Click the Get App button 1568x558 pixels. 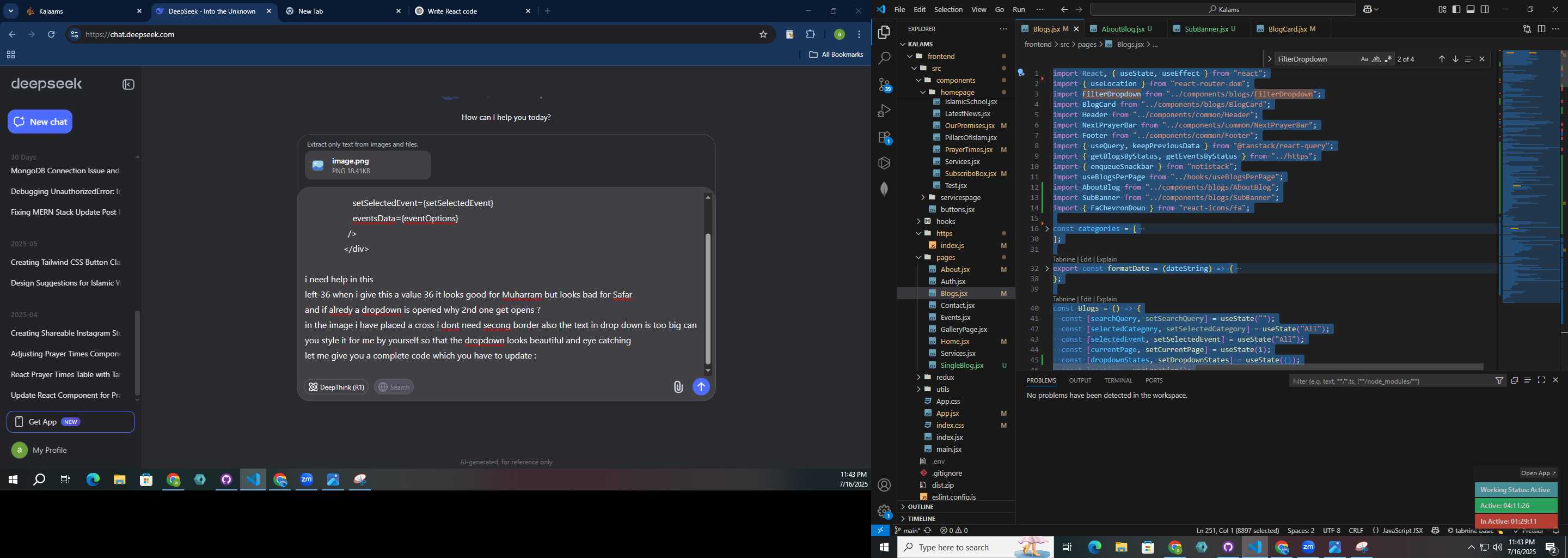[71, 422]
